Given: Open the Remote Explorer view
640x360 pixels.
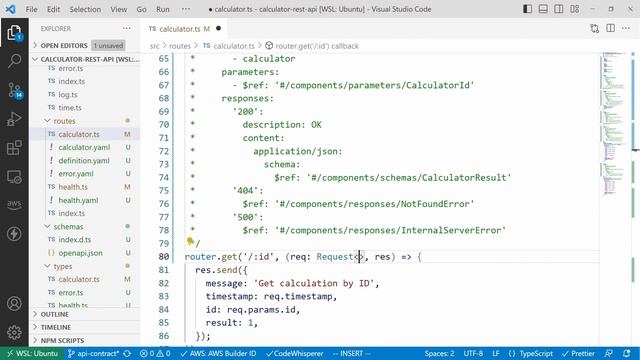Looking at the screenshot, I should pyautogui.click(x=14, y=177).
